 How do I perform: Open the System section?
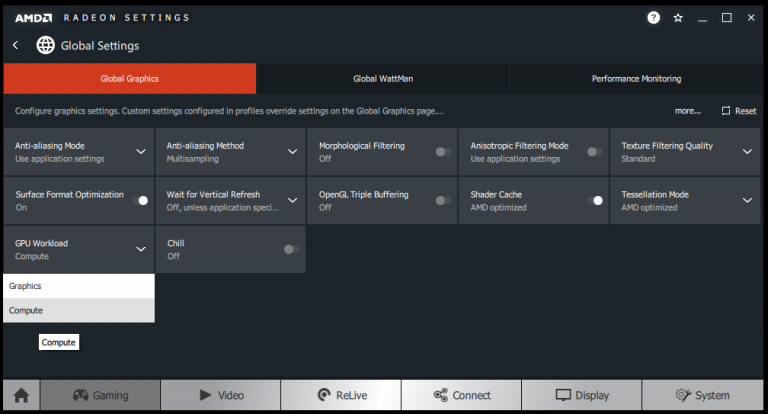point(702,395)
